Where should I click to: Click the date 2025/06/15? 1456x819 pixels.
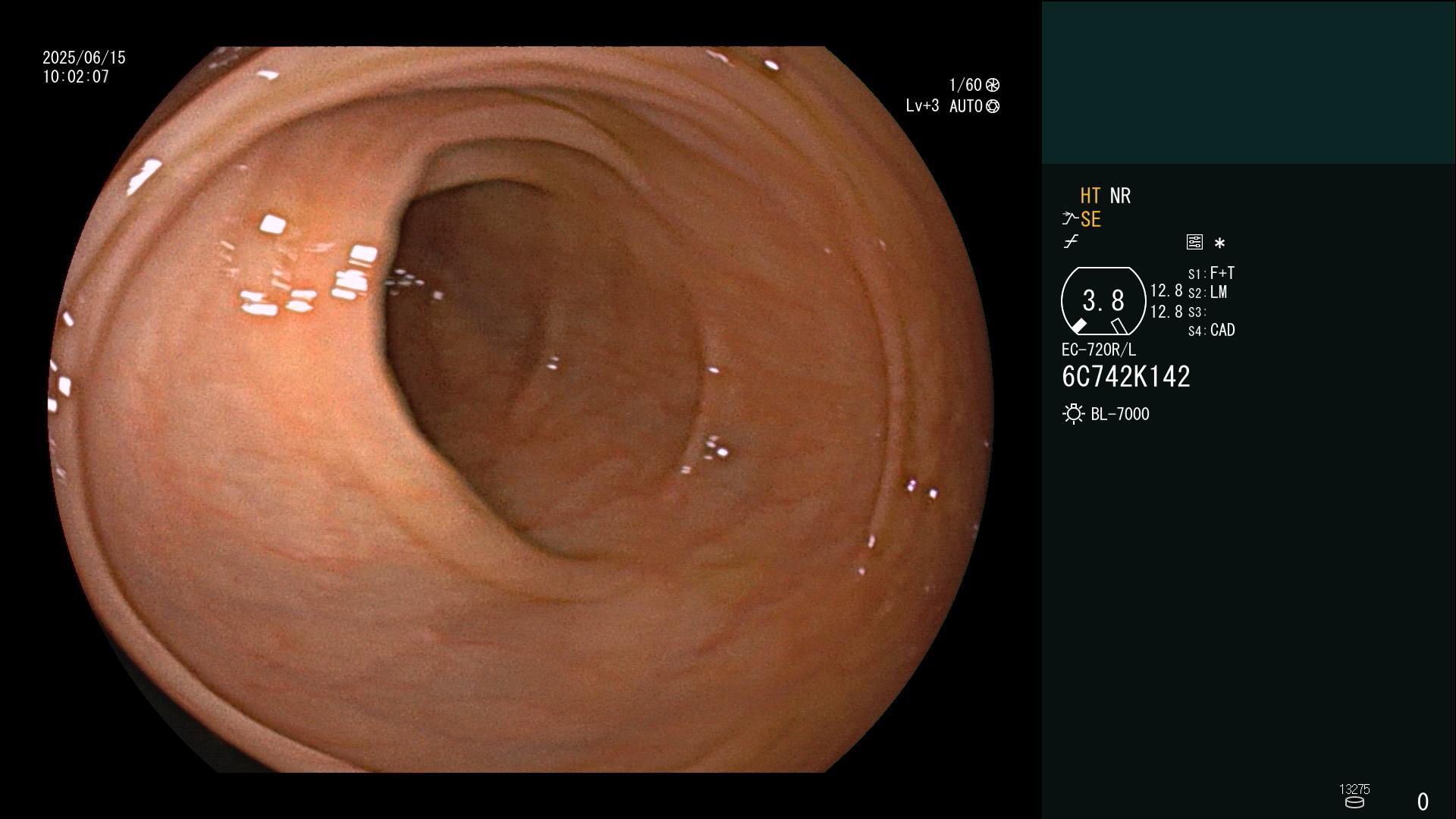tap(84, 58)
